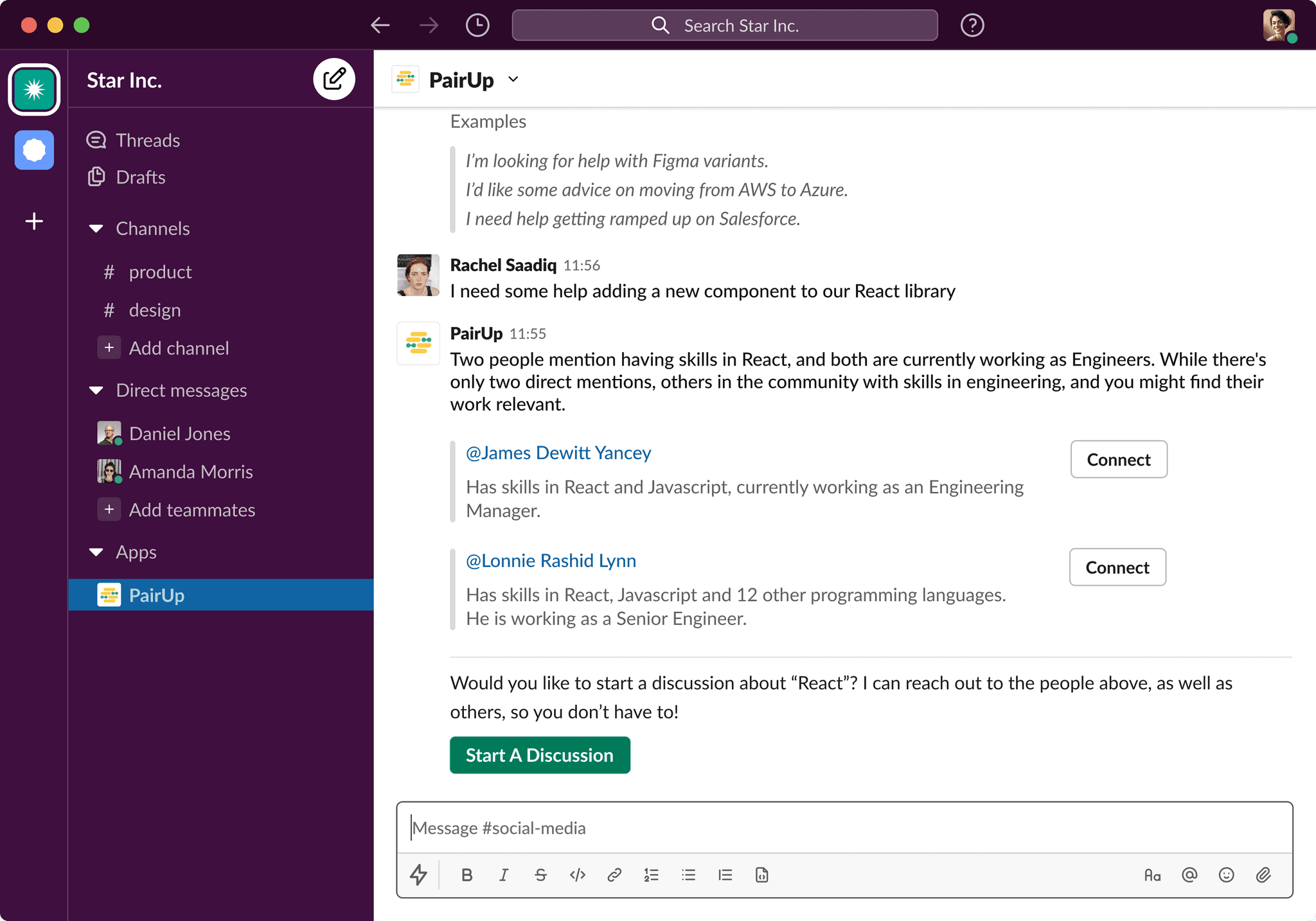Insert a code block

tap(762, 875)
